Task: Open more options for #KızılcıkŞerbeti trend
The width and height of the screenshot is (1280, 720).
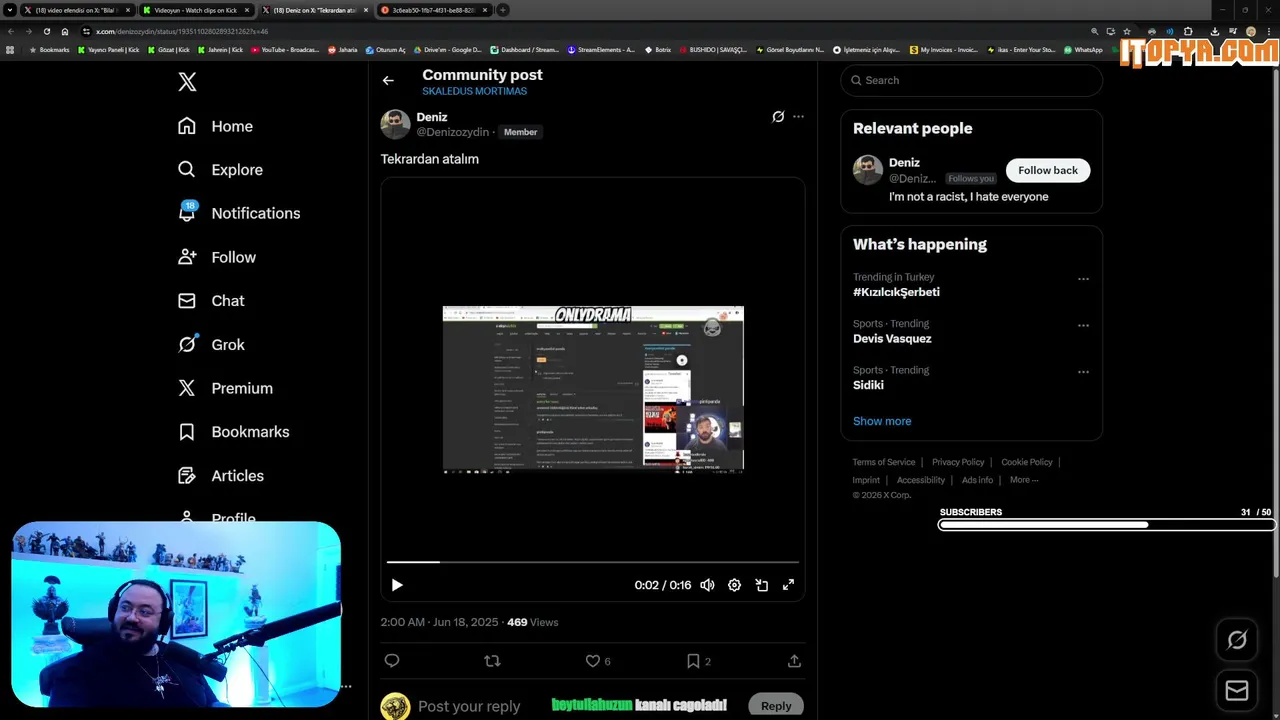Action: tap(1083, 279)
